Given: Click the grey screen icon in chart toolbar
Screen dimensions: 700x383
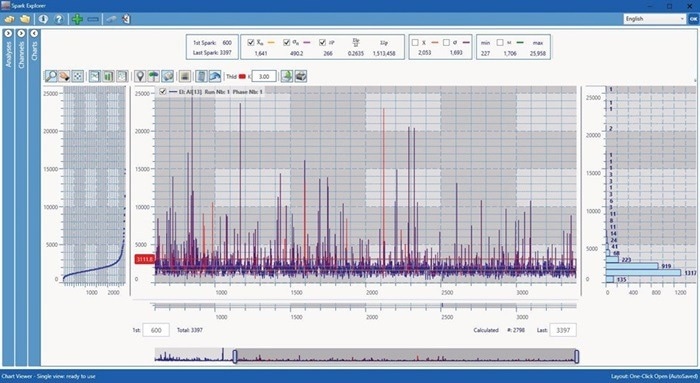Looking at the screenshot, I should [x=185, y=76].
